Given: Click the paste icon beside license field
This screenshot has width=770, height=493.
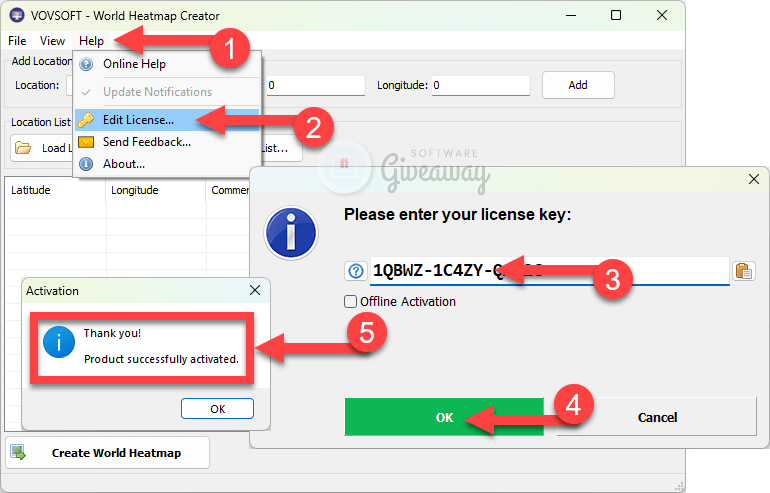Looking at the screenshot, I should (743, 271).
